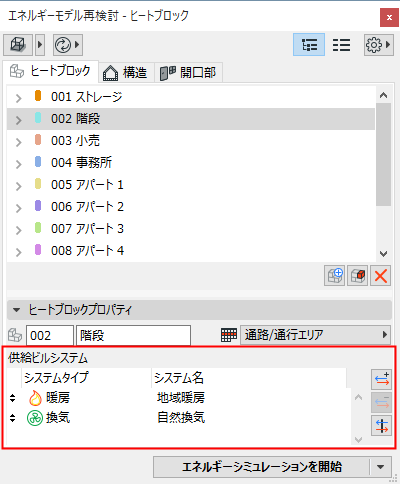Switch to flat list view

click(x=341, y=44)
